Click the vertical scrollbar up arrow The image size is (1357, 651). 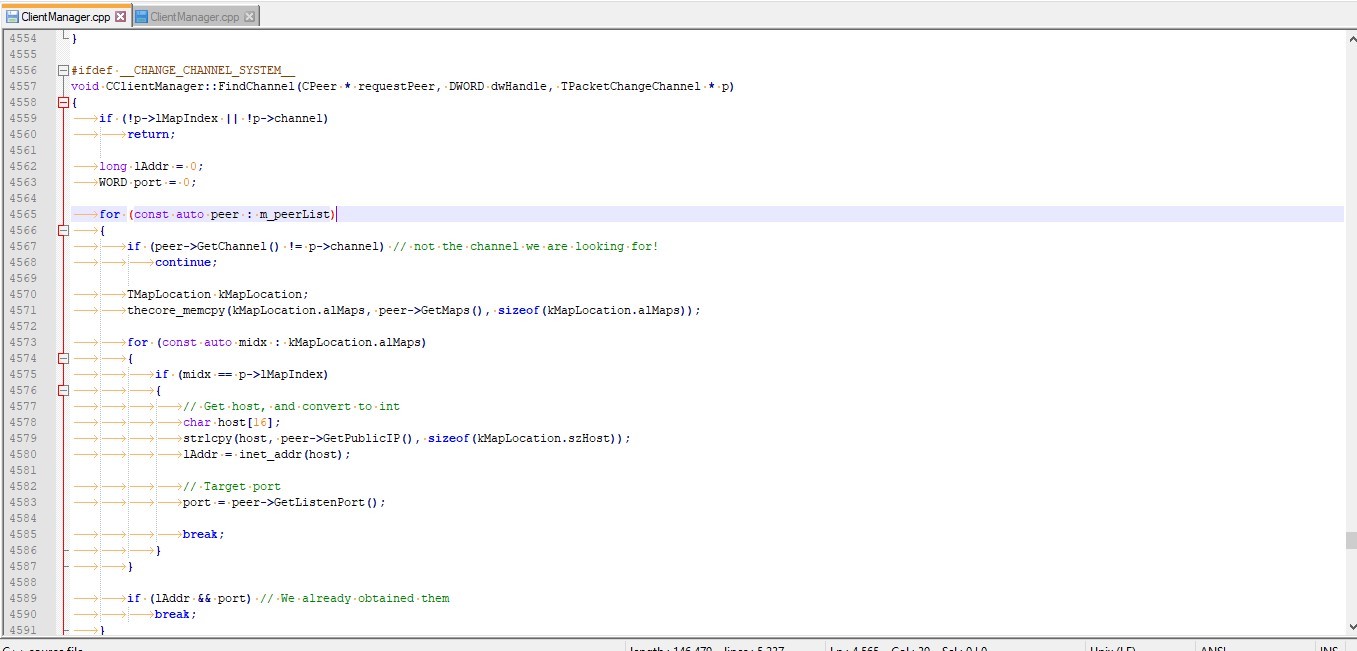1351,37
